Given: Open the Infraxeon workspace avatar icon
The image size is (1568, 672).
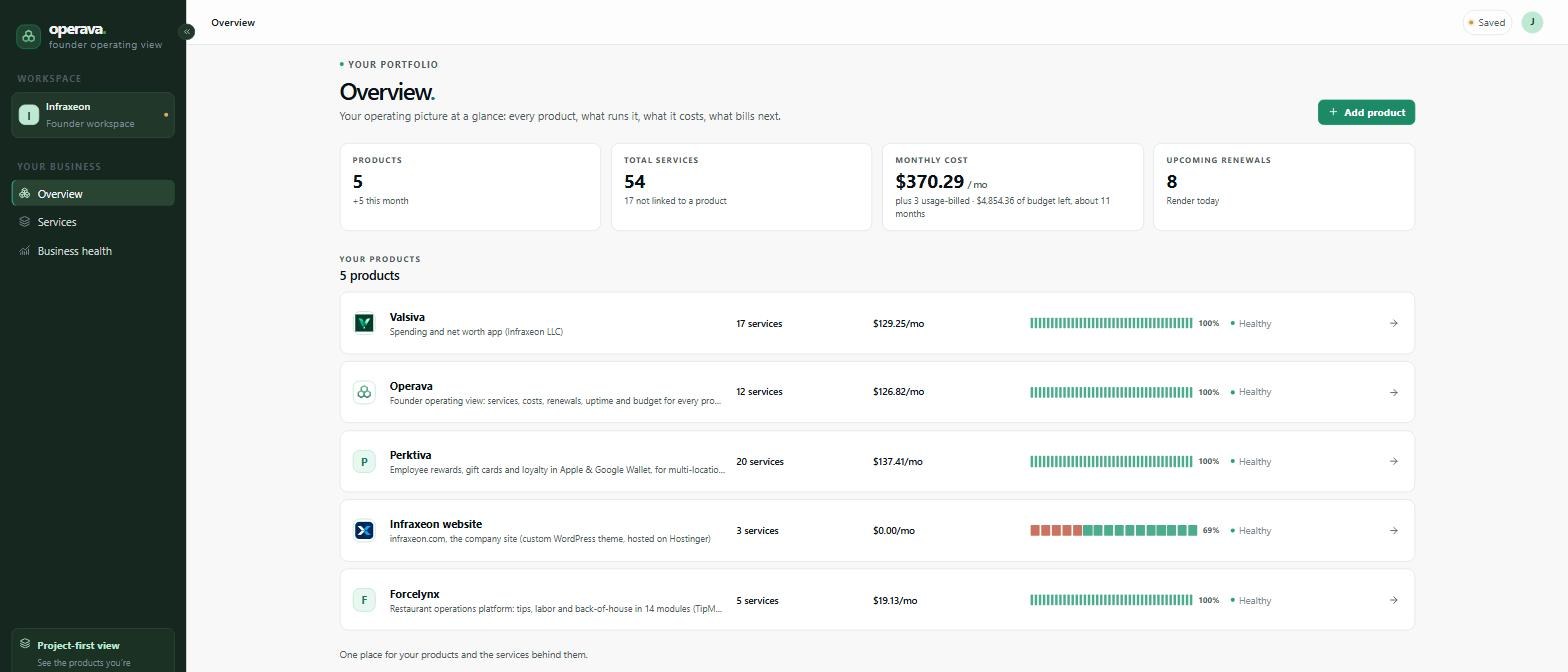Looking at the screenshot, I should pos(29,115).
